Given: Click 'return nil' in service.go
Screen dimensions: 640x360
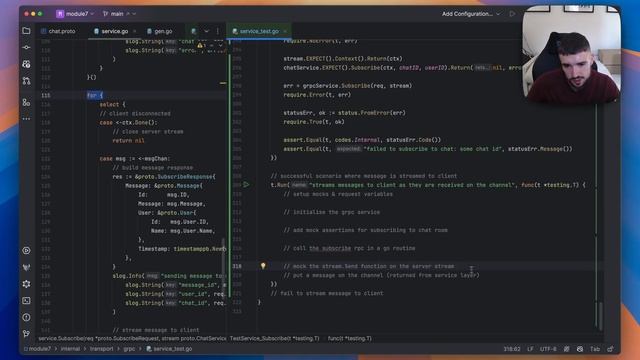Looking at the screenshot, I should pyautogui.click(x=128, y=140).
